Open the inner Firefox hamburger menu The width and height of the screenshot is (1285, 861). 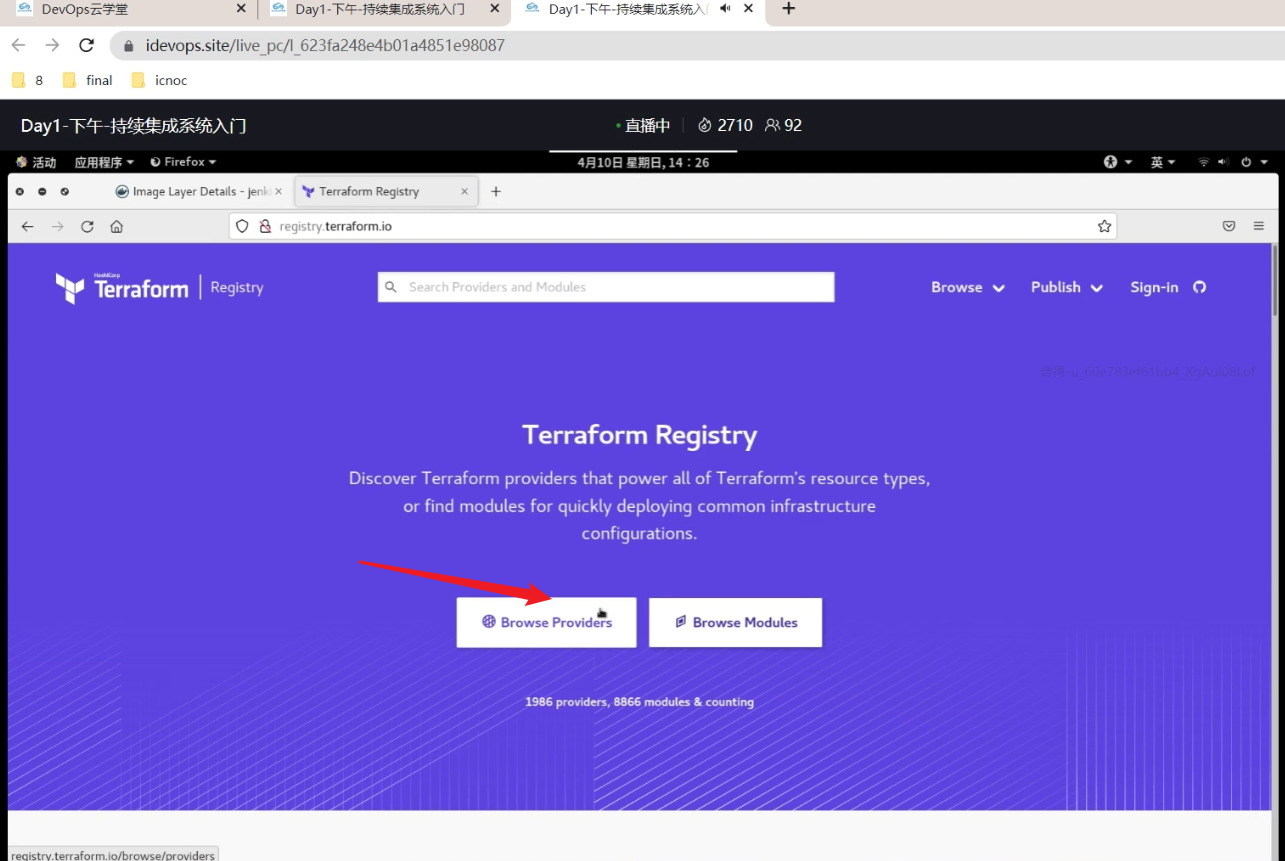click(x=1259, y=227)
